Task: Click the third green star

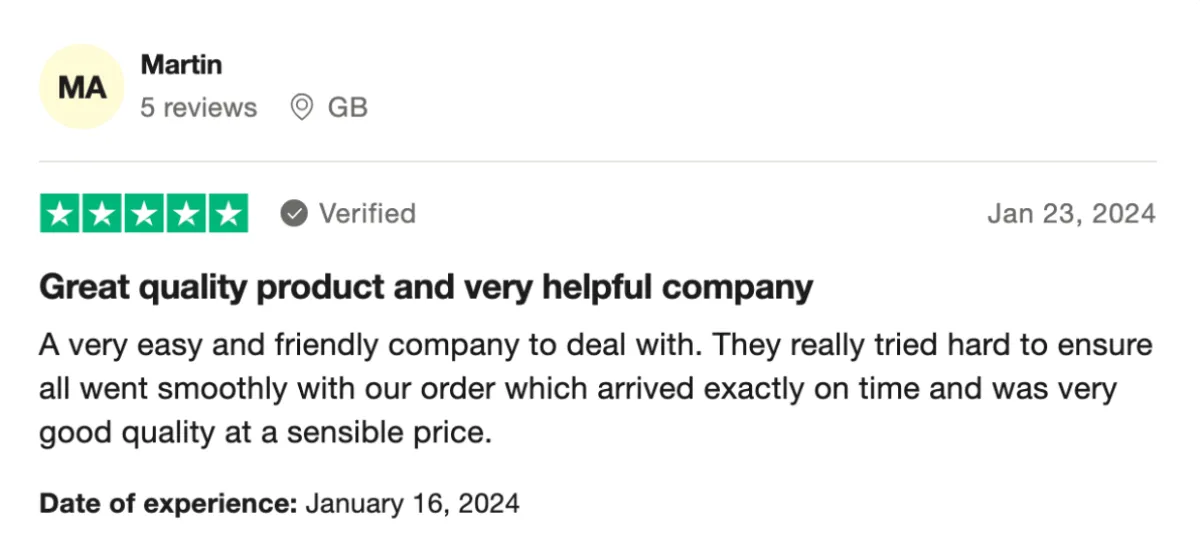Action: 145,213
